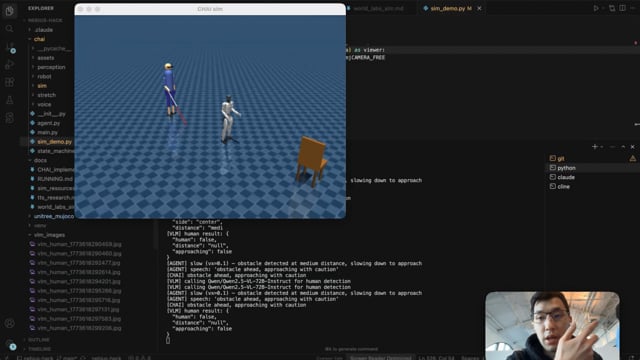Expand the perception folder
640x360 pixels.
pos(51,67)
